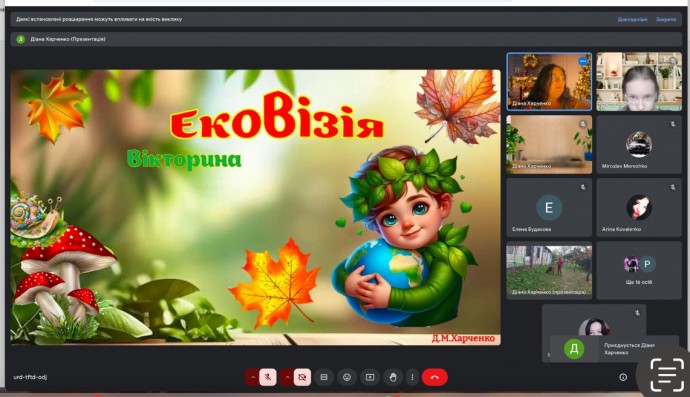Select Miroslav Merezhko participant tile
The width and height of the screenshot is (690, 397).
pos(639,145)
